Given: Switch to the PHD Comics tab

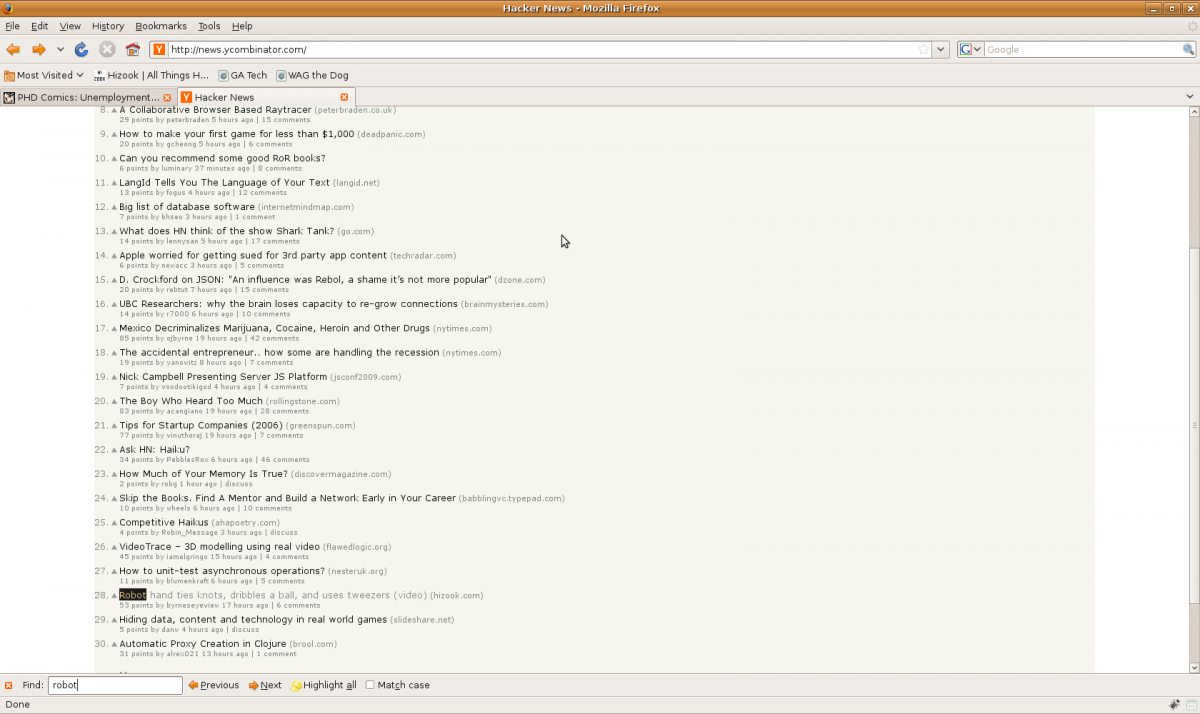Looking at the screenshot, I should click(86, 97).
